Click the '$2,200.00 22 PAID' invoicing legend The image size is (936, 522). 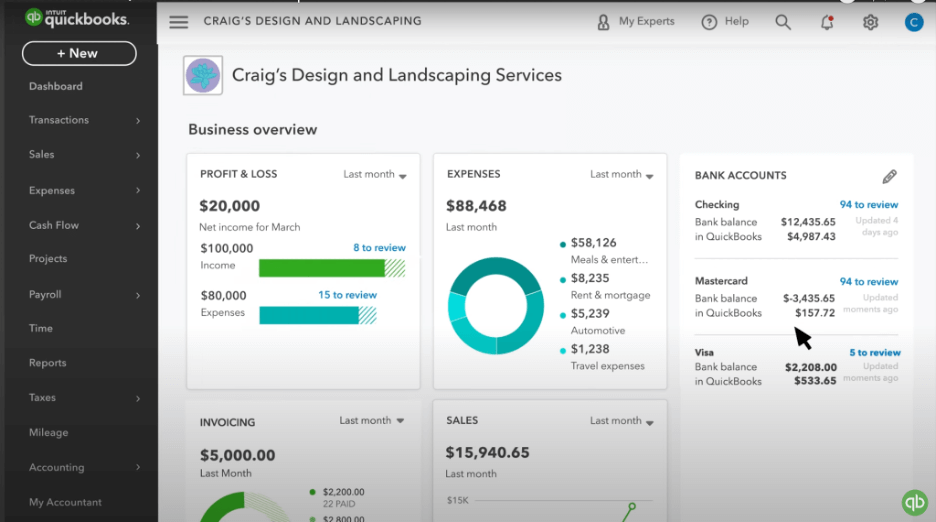[337, 498]
